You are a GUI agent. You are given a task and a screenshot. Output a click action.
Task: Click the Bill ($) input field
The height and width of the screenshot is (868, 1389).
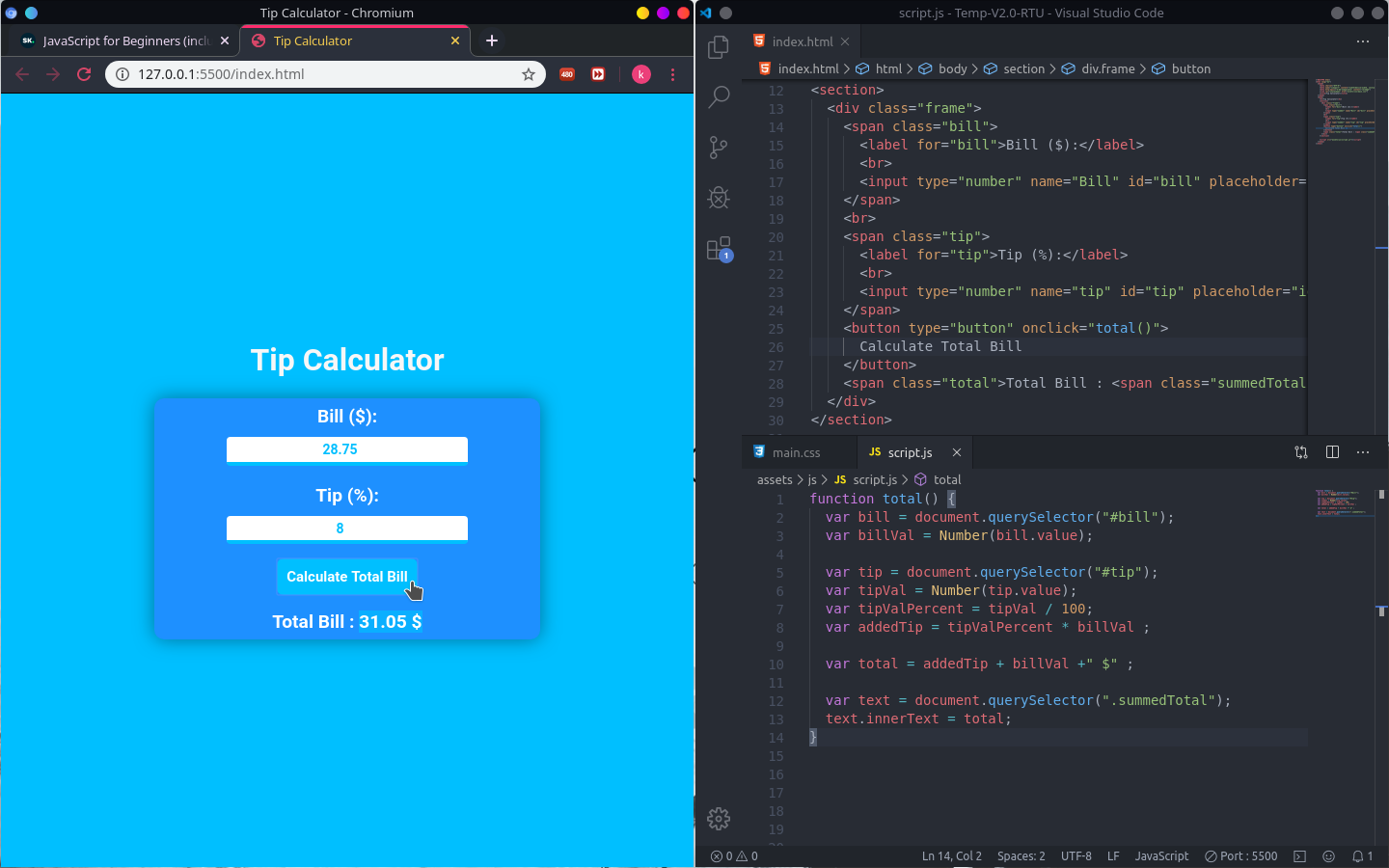click(x=347, y=449)
